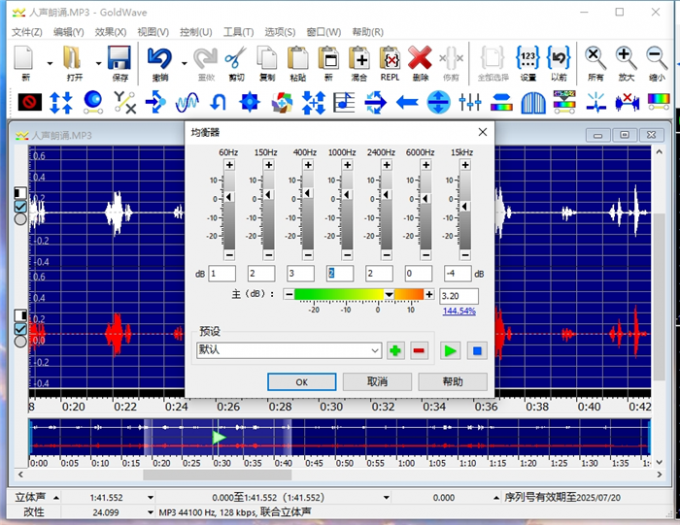Click the change volume arrows effect icon
This screenshot has height=525, width=680.
coord(61,103)
